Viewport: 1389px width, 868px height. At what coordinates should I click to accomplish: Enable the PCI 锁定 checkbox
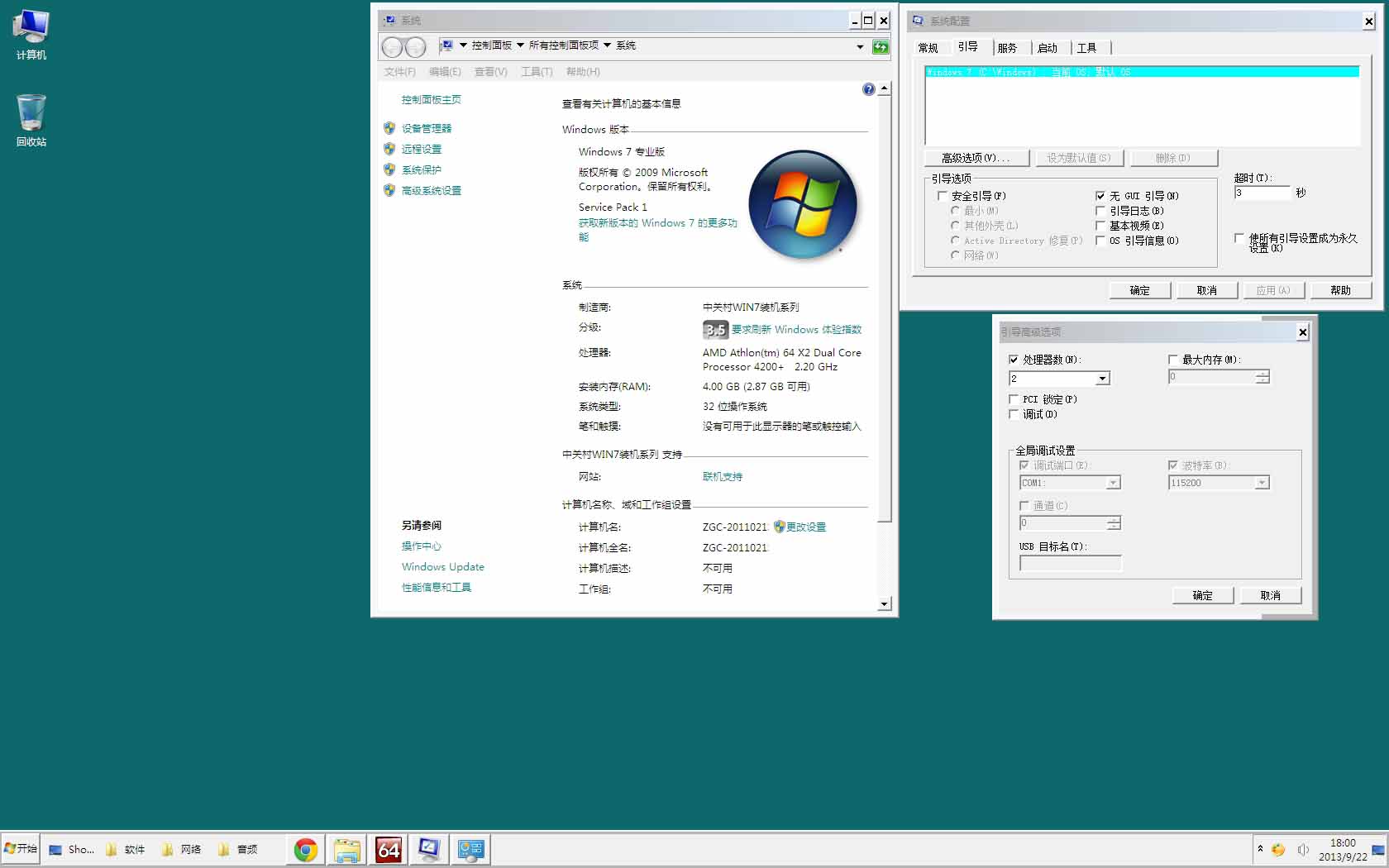click(1014, 399)
